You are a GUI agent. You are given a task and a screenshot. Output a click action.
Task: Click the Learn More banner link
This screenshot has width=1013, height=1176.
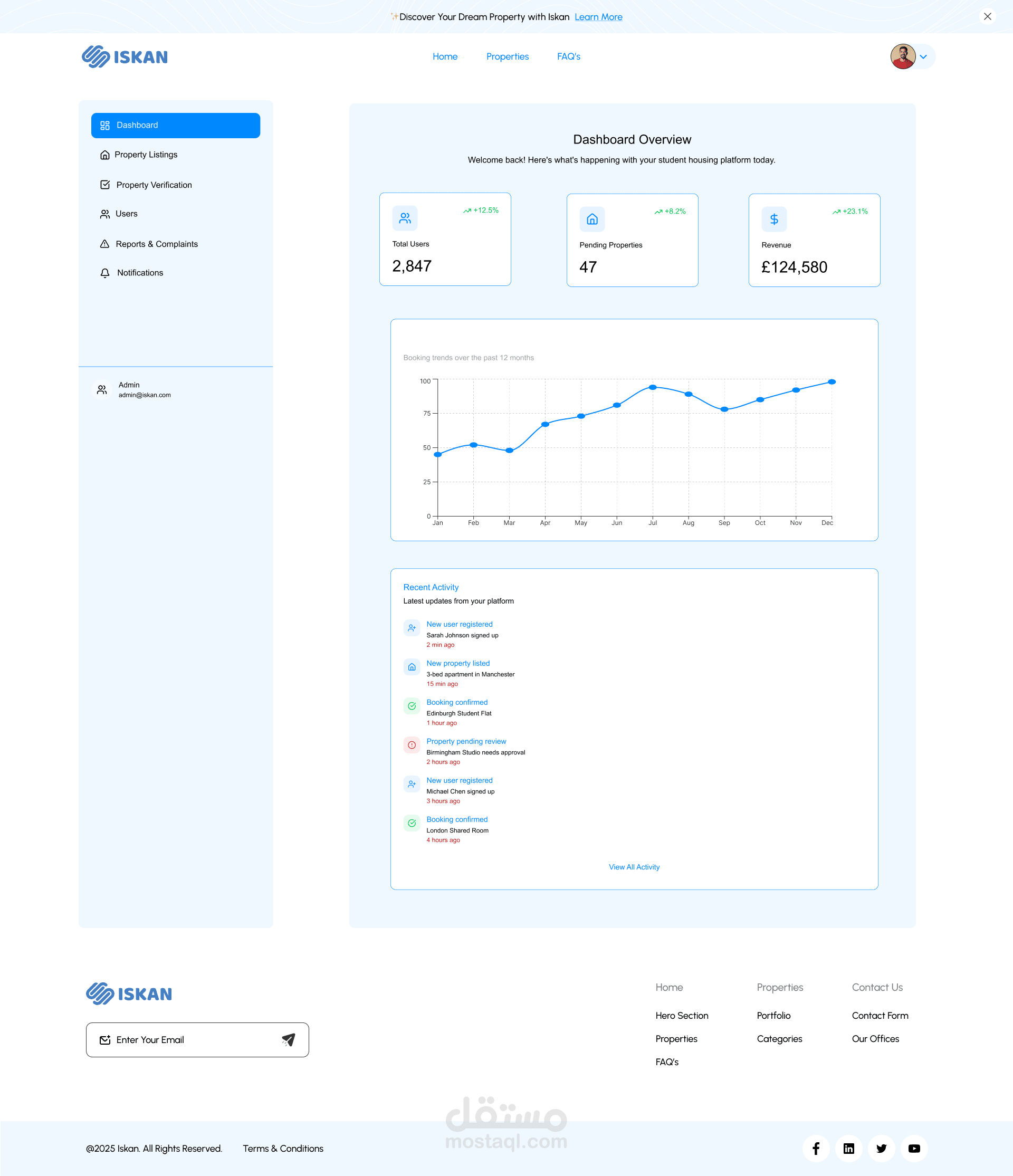pyautogui.click(x=599, y=17)
